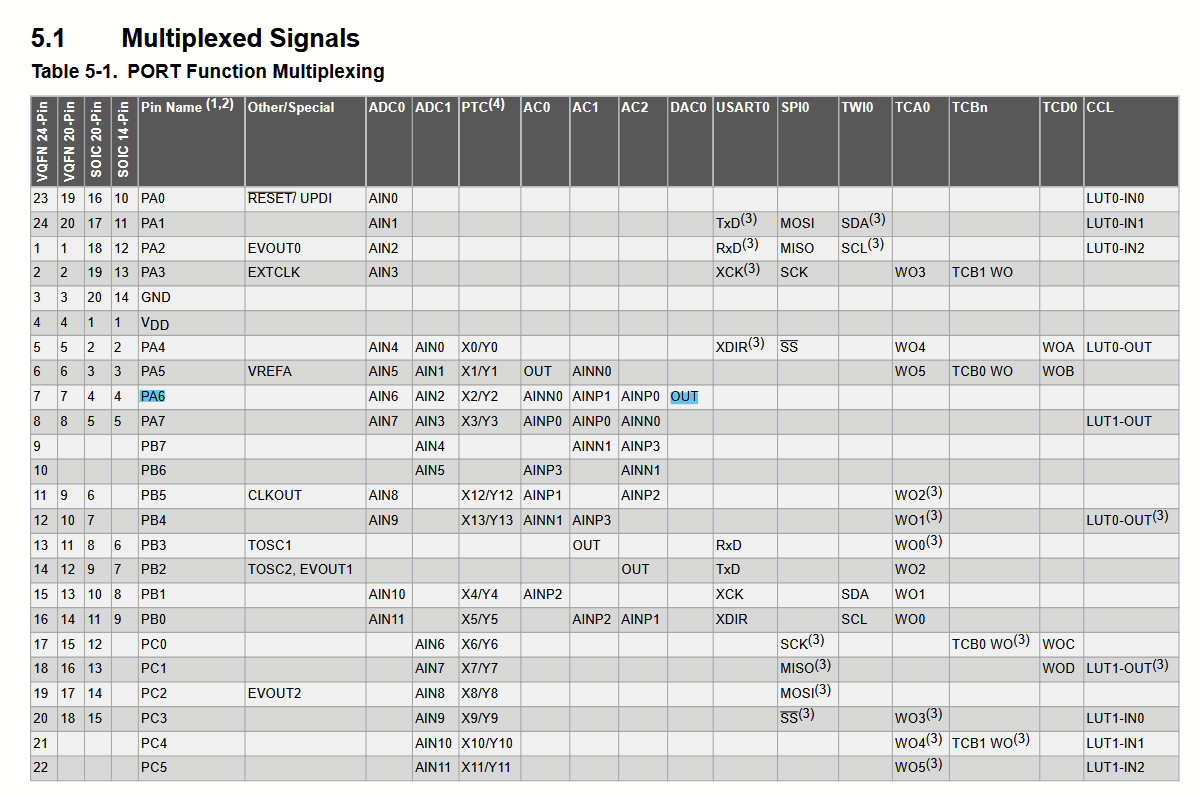Select the MOSI cell in PA1 row
The width and height of the screenshot is (1201, 794).
tap(797, 224)
